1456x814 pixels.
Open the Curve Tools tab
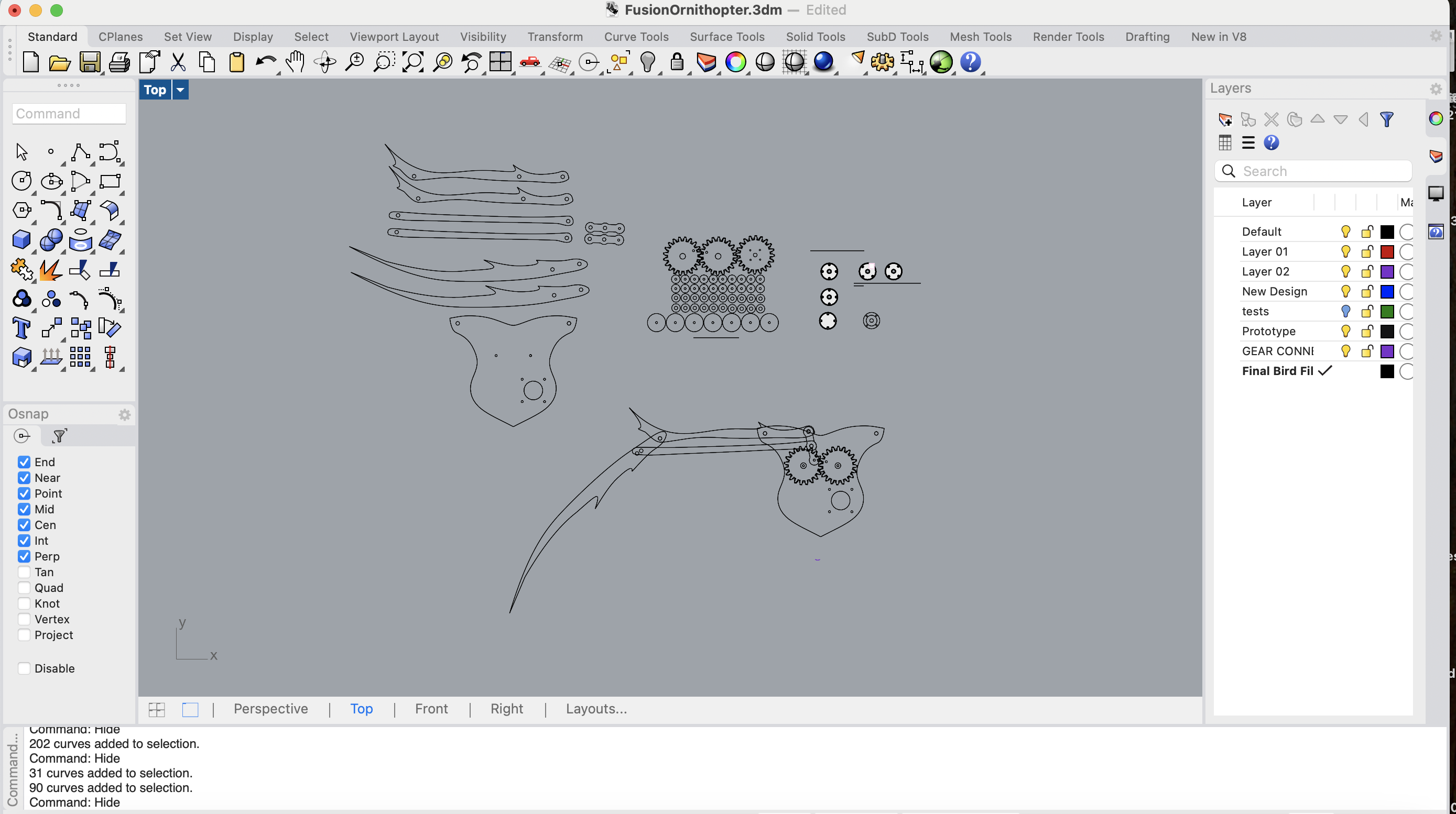636,37
